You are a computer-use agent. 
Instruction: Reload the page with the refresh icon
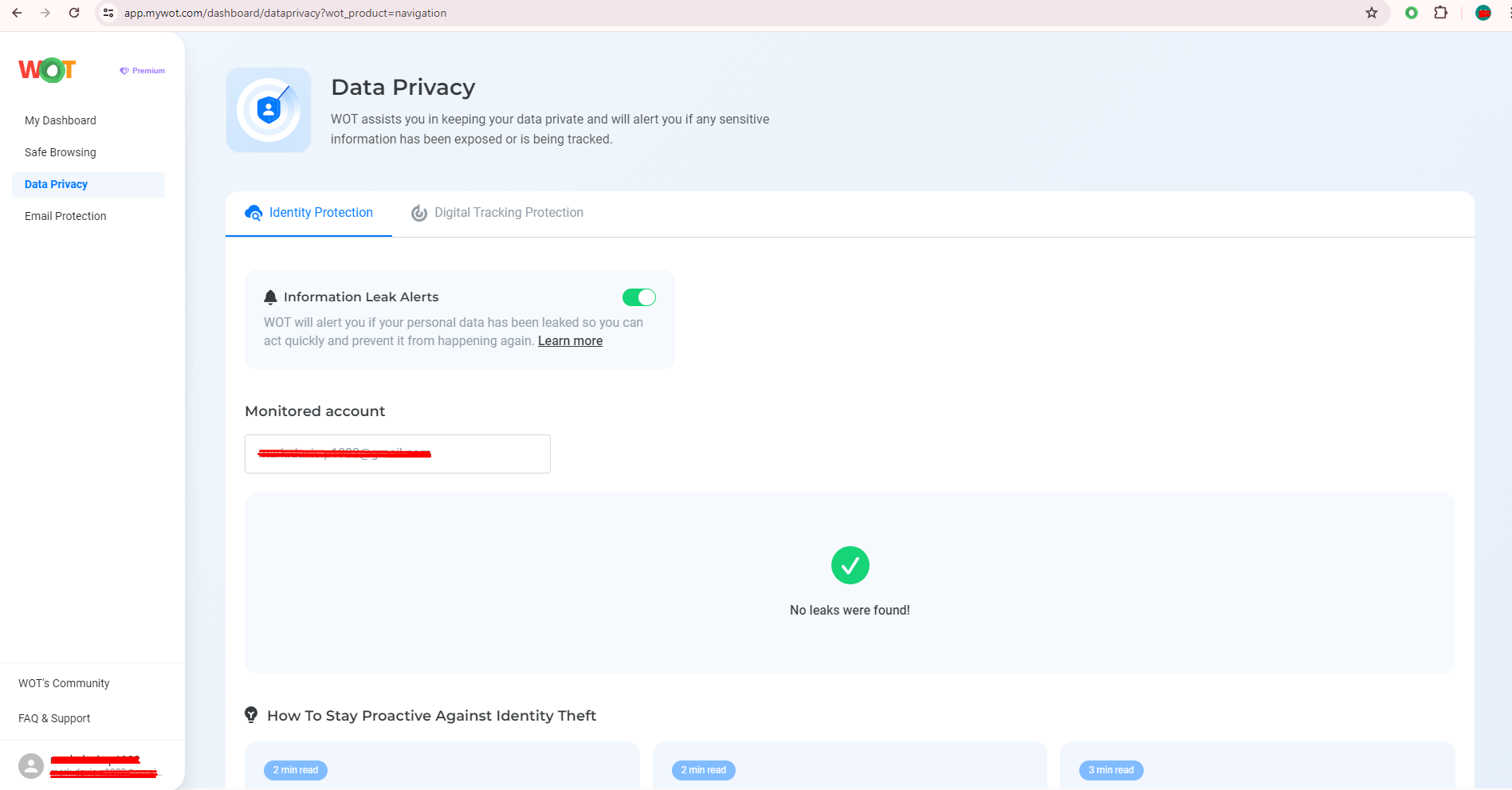(74, 13)
